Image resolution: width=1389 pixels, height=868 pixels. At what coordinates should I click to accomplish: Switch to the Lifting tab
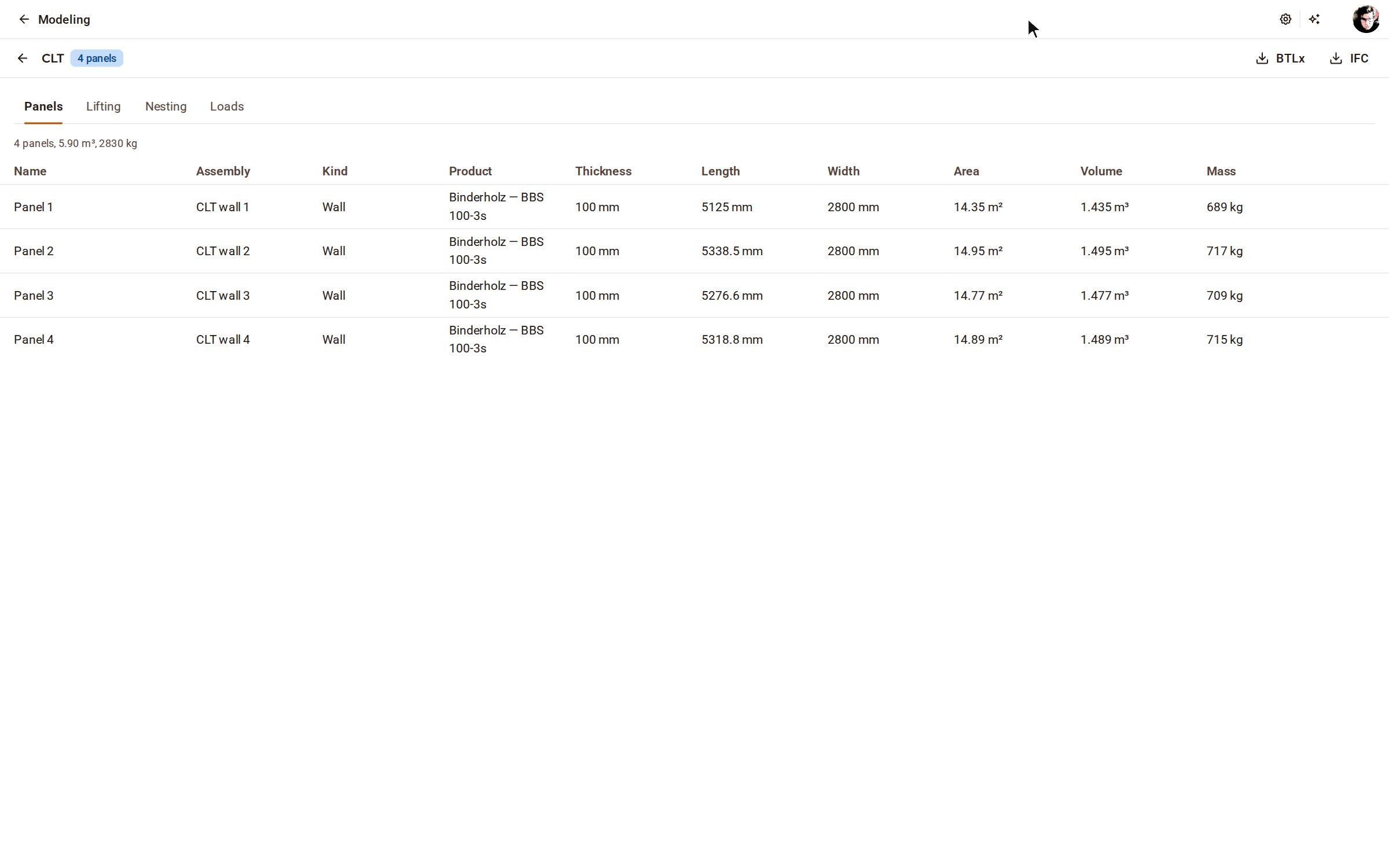click(103, 106)
